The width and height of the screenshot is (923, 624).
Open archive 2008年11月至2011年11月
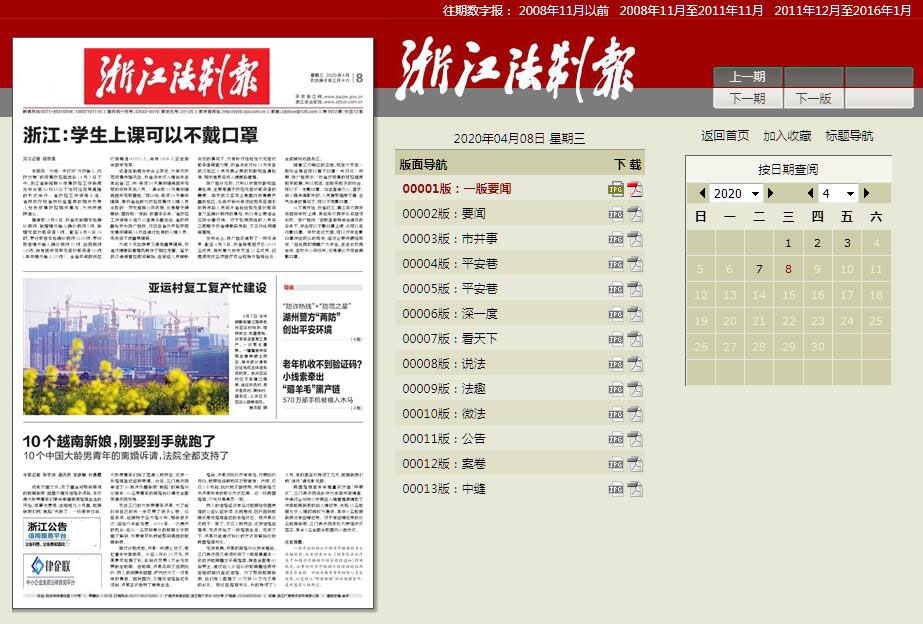(691, 9)
